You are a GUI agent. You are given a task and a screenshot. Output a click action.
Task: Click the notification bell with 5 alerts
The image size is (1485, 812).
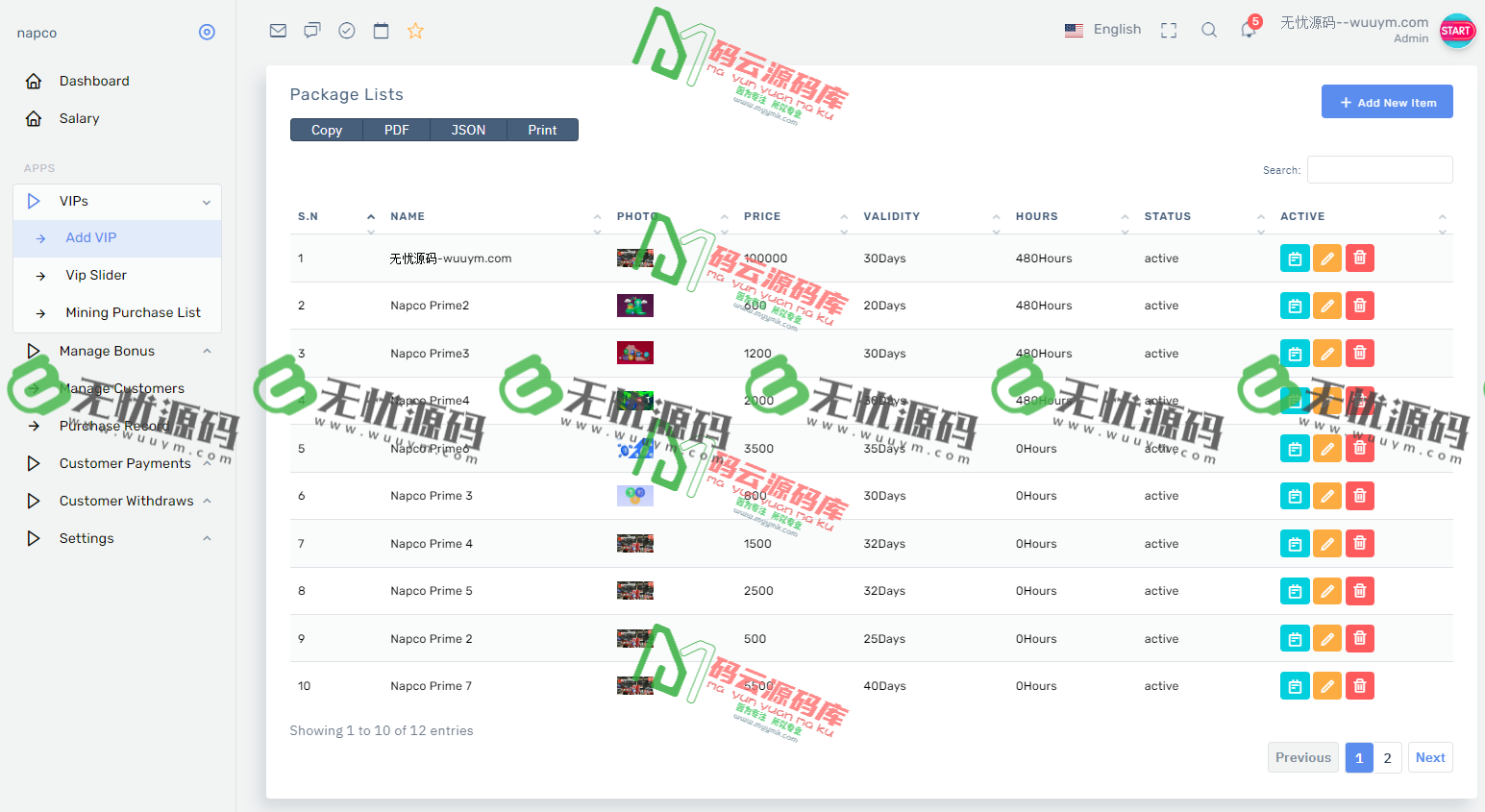click(1247, 30)
